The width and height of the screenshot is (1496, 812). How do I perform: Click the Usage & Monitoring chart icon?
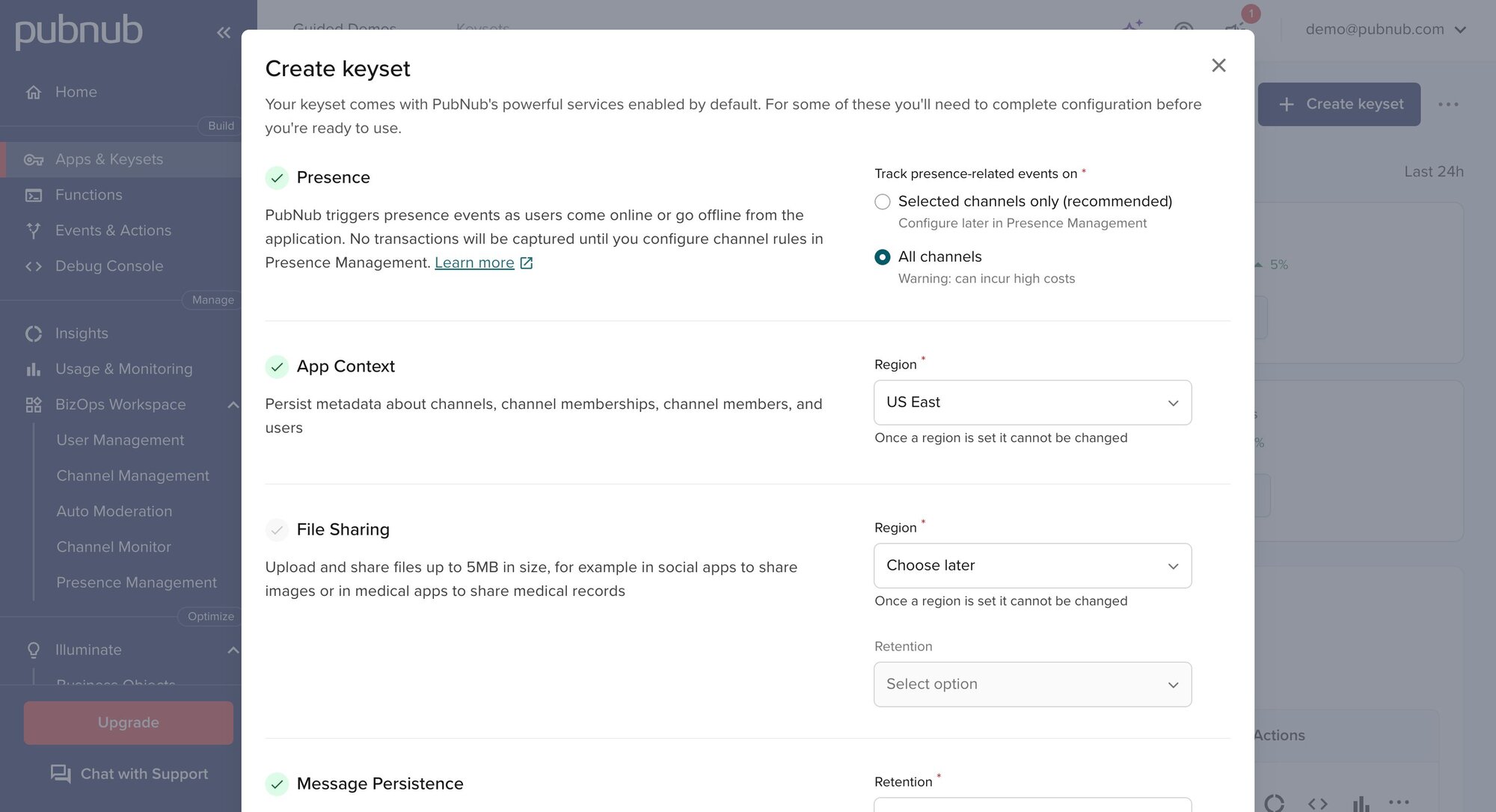point(34,369)
